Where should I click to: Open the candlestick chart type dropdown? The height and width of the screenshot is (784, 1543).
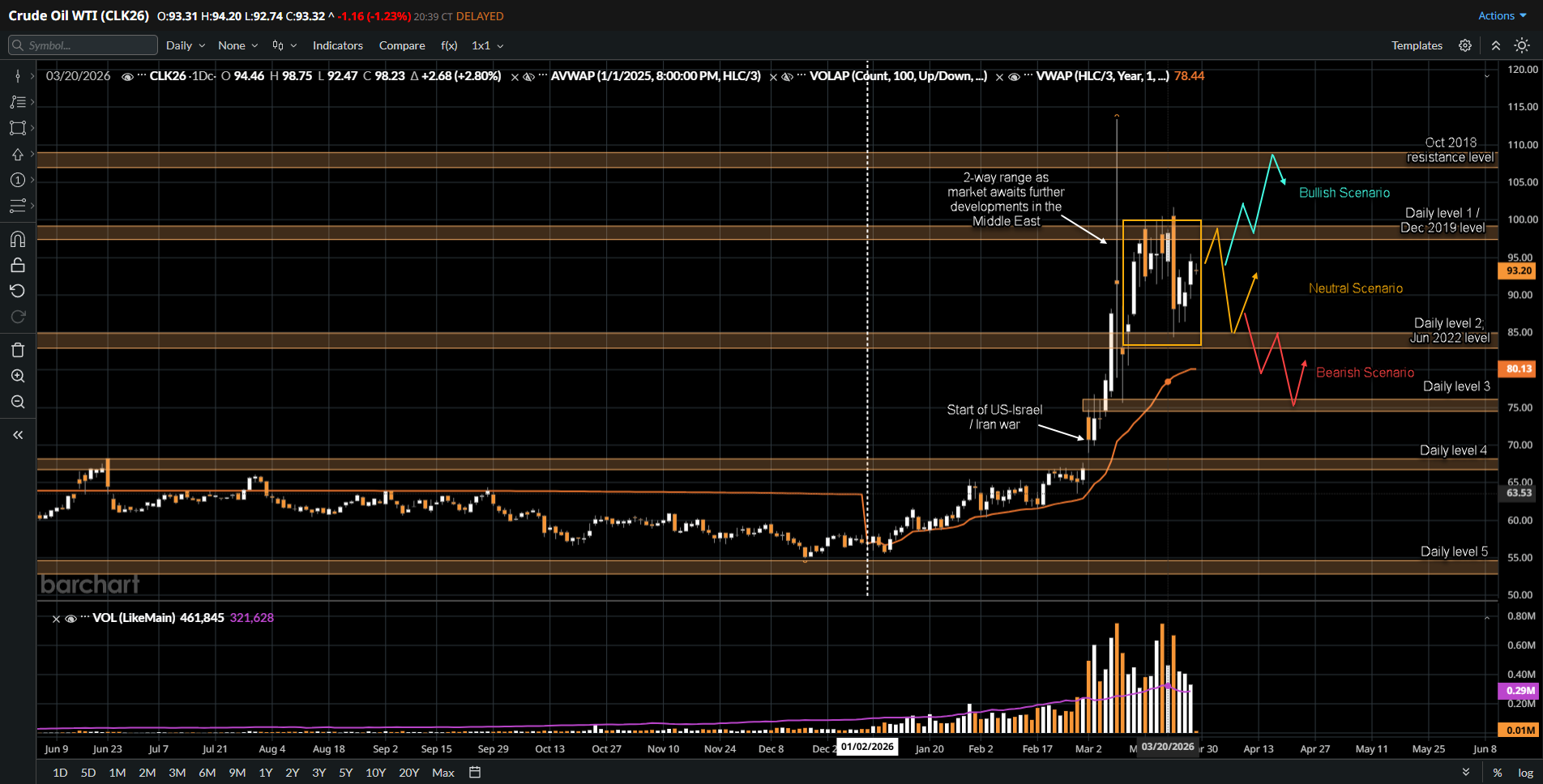(x=284, y=45)
